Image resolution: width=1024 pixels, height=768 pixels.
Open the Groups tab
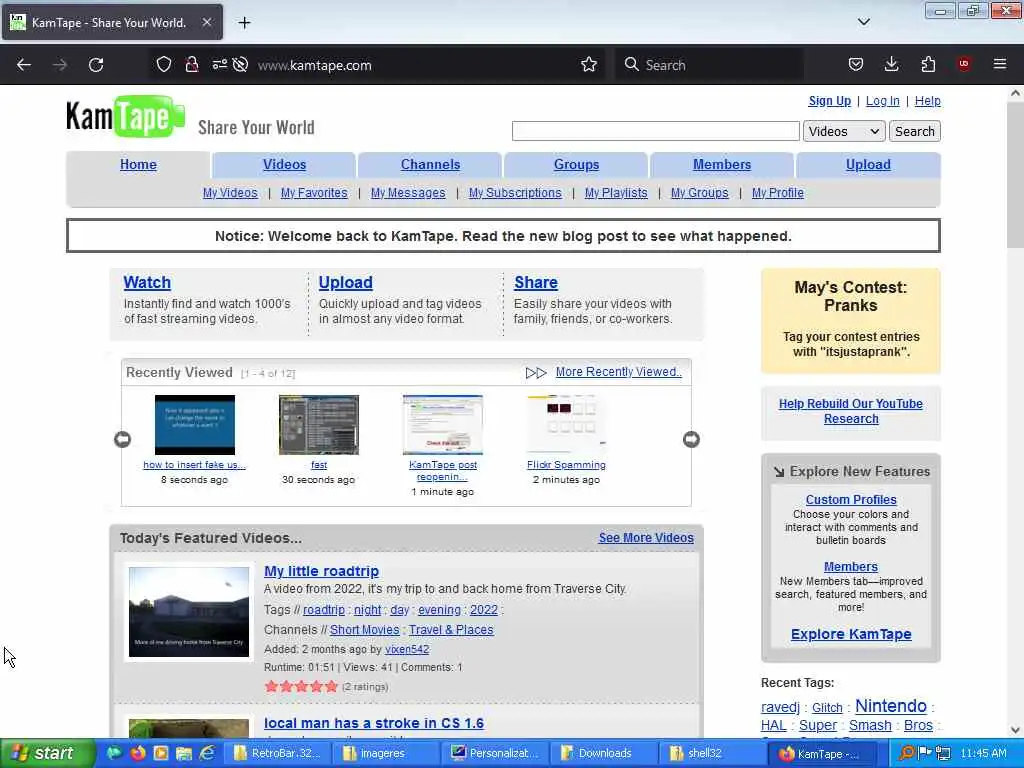point(576,165)
